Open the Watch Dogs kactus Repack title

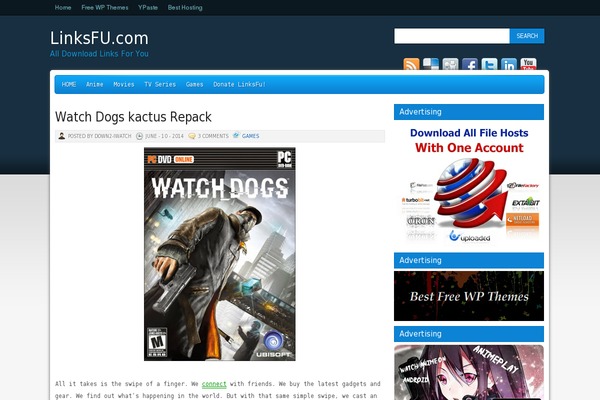pyautogui.click(x=133, y=117)
